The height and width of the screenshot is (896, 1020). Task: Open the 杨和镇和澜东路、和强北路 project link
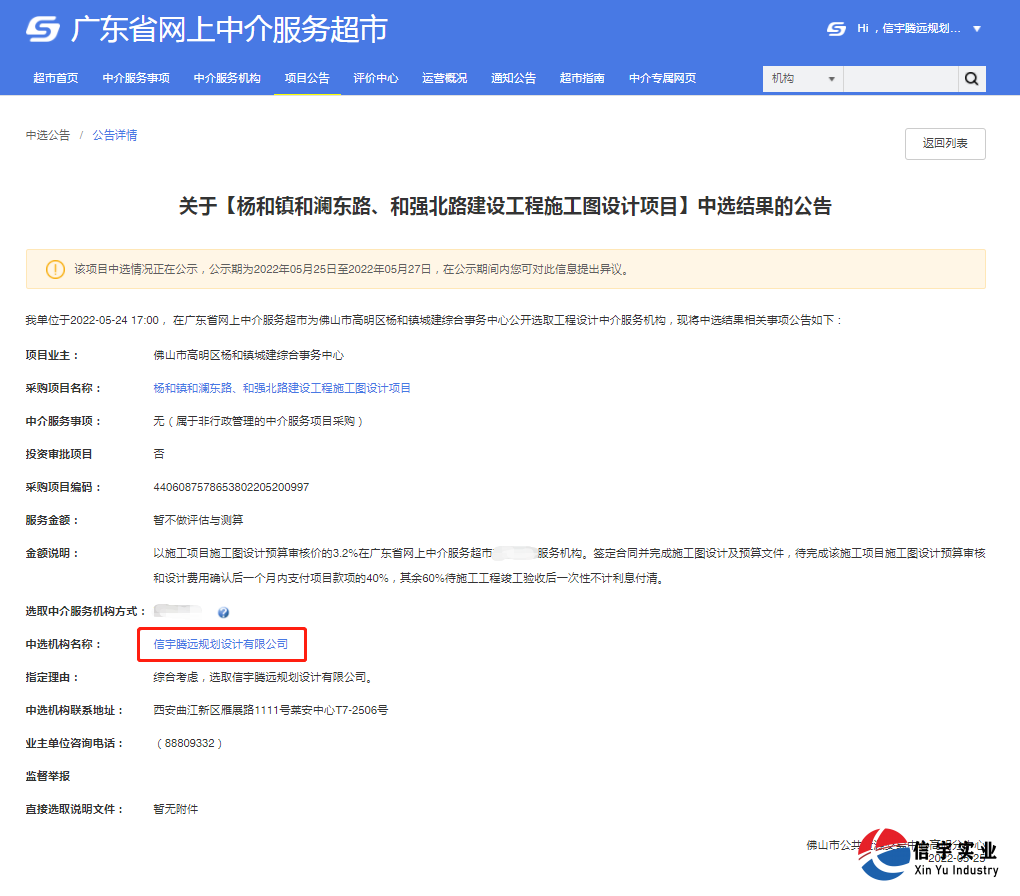(x=283, y=388)
